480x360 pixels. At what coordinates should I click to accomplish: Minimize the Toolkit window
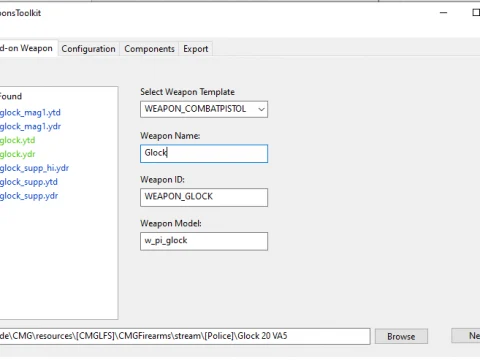tap(443, 13)
